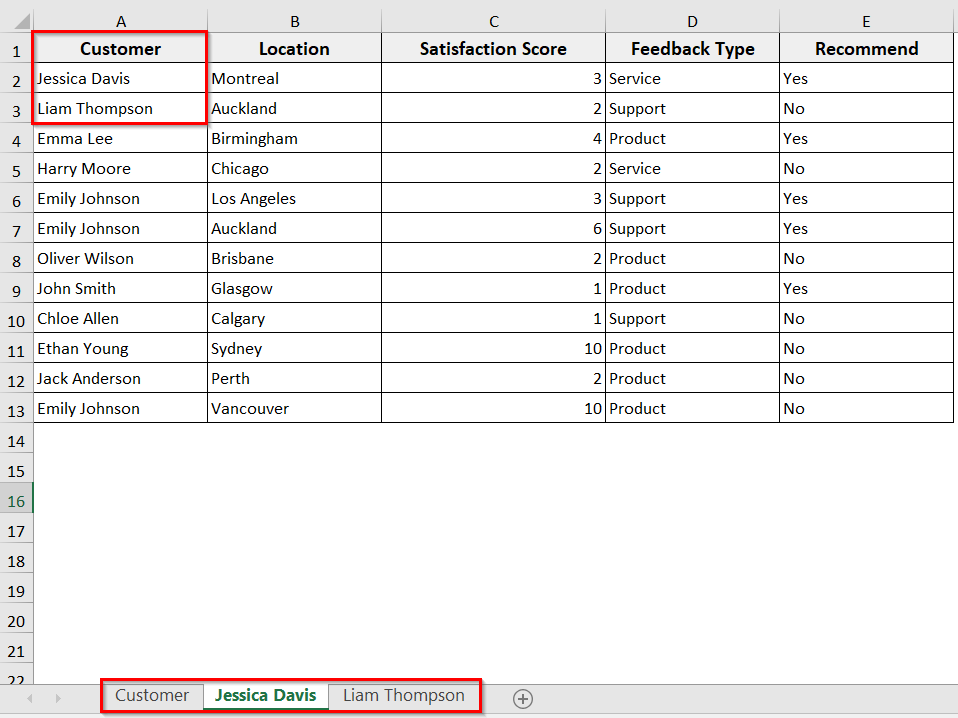958x718 pixels.
Task: Select the cell containing Montreal
Action: [x=294, y=78]
